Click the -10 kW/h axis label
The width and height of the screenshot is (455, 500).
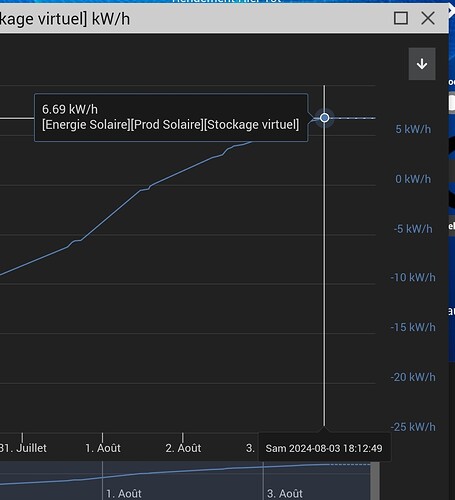[413, 277]
